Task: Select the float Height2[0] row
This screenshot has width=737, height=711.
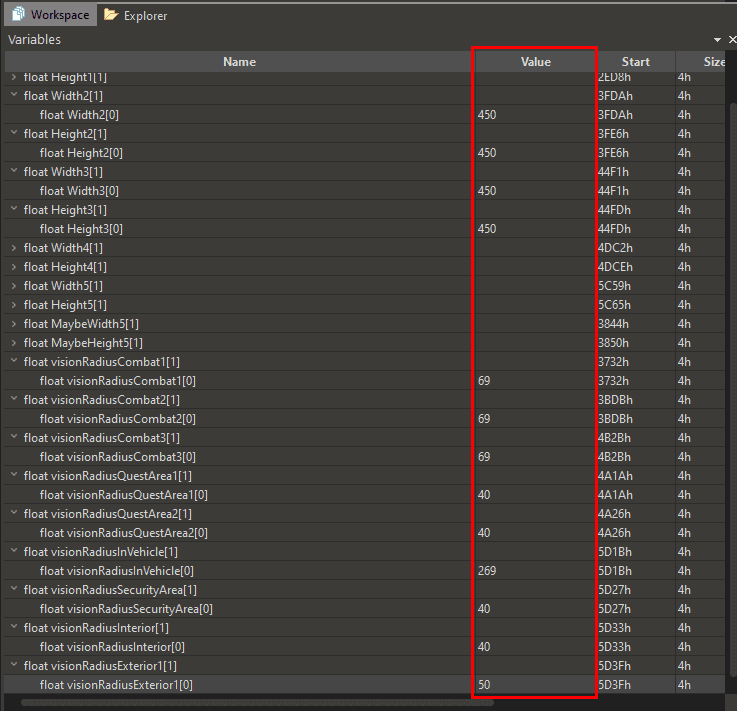Action: [364, 153]
